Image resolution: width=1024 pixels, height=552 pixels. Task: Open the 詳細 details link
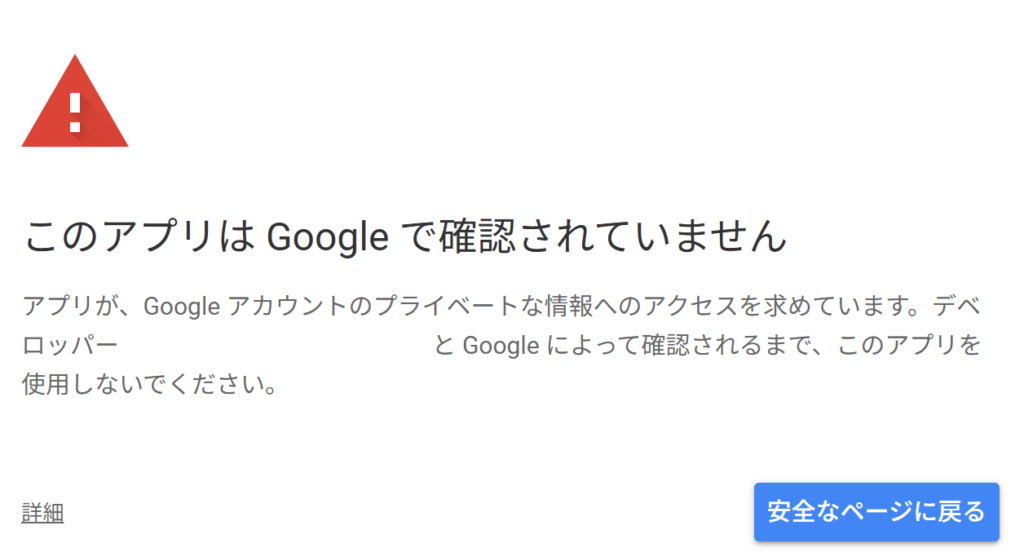click(x=42, y=513)
